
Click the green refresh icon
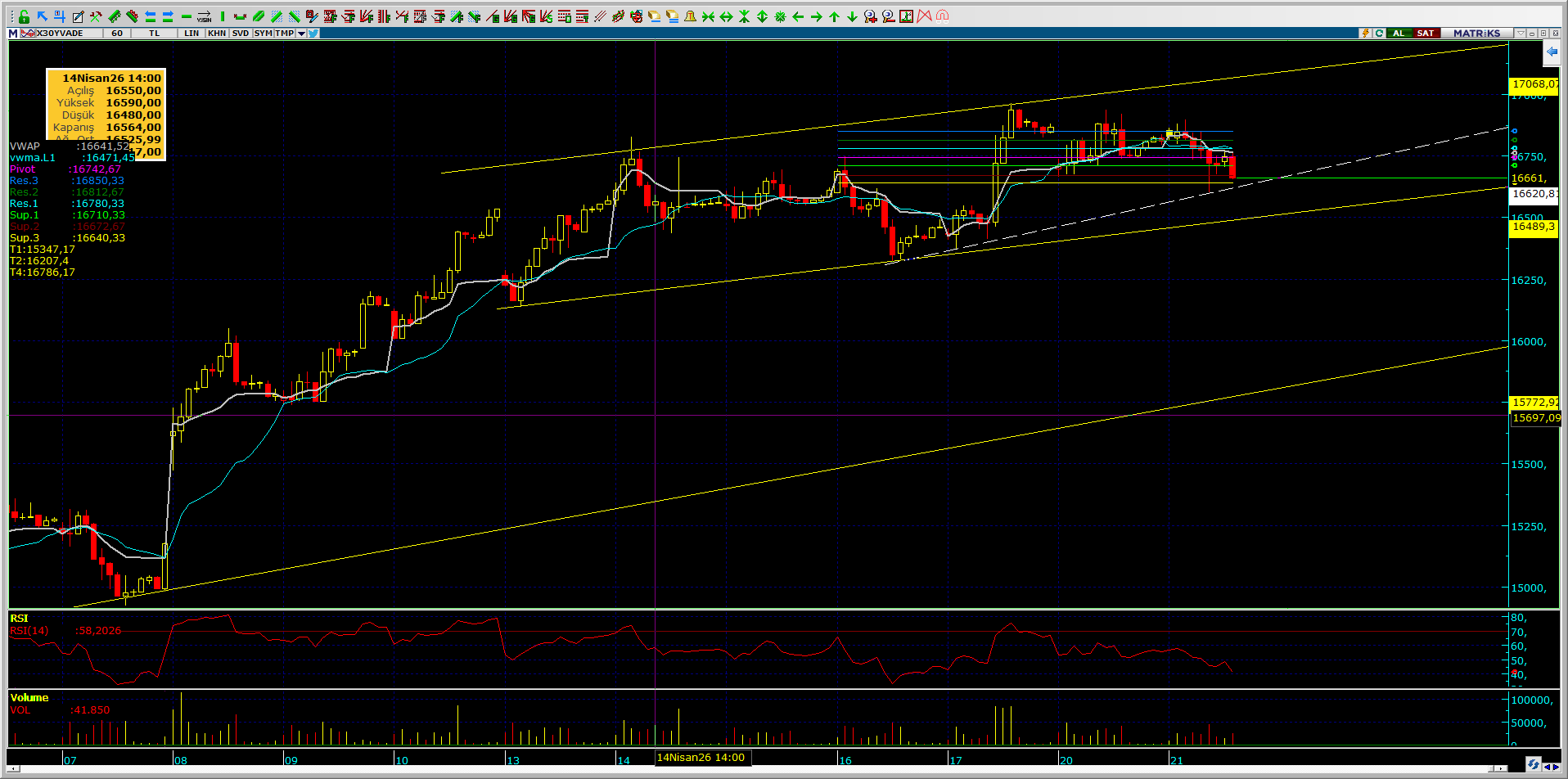(1379, 34)
